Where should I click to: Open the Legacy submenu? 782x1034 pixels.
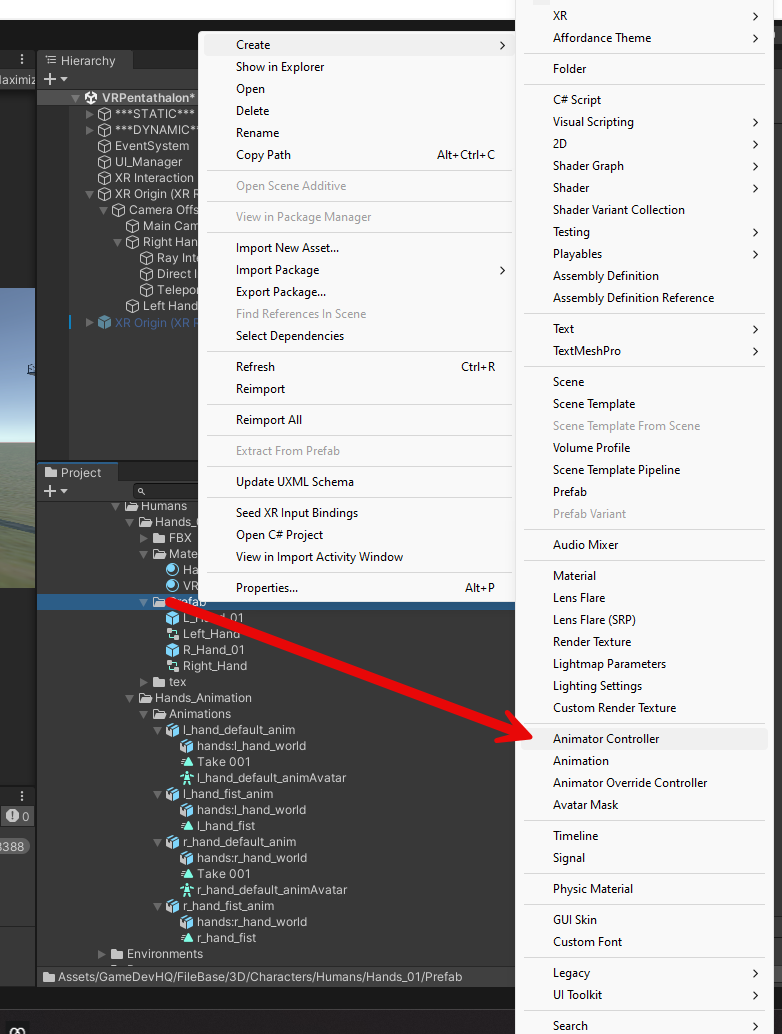645,973
